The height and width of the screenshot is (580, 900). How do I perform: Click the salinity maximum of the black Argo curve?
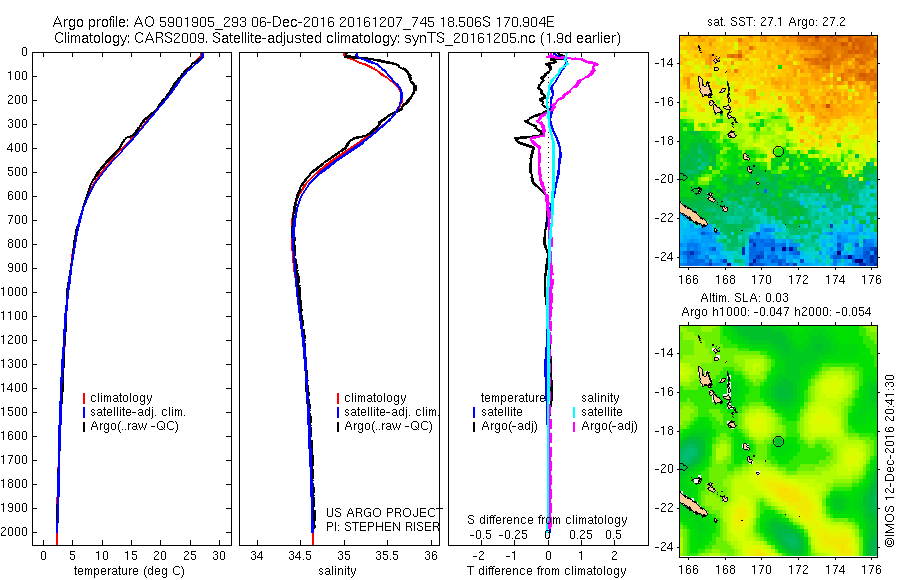point(415,88)
